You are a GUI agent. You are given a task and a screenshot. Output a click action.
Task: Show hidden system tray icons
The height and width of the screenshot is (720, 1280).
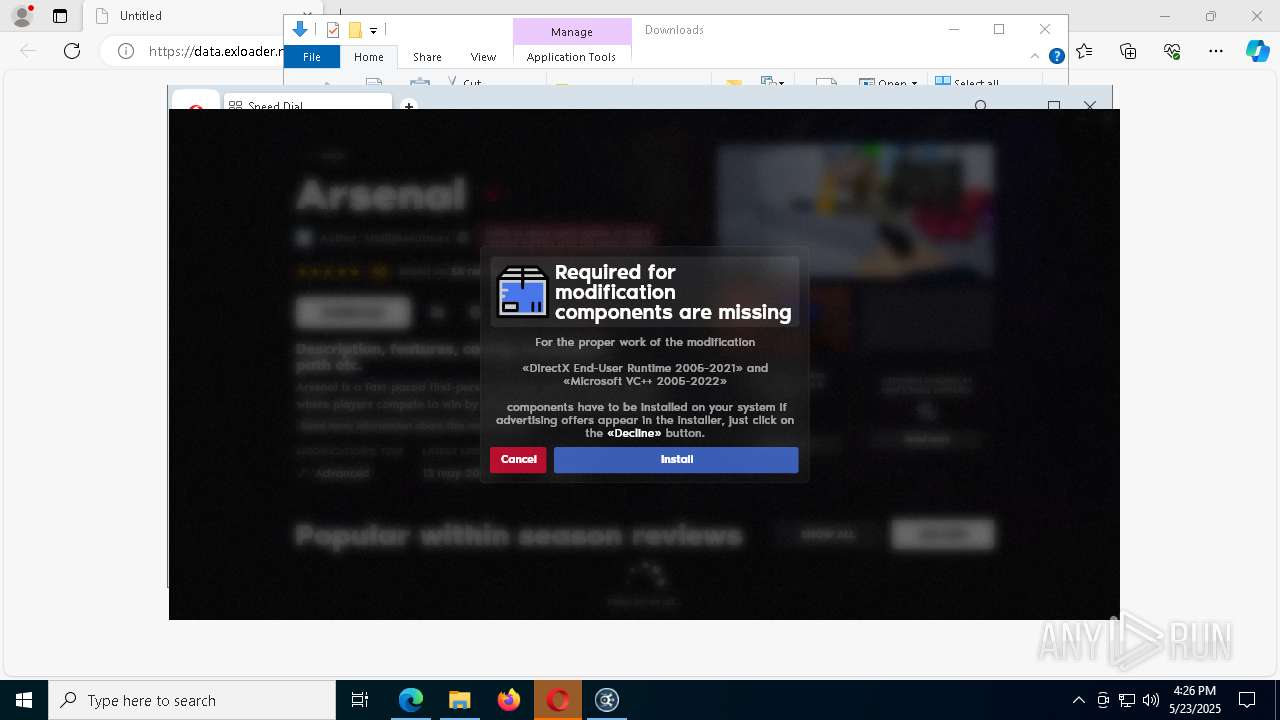click(x=1078, y=700)
